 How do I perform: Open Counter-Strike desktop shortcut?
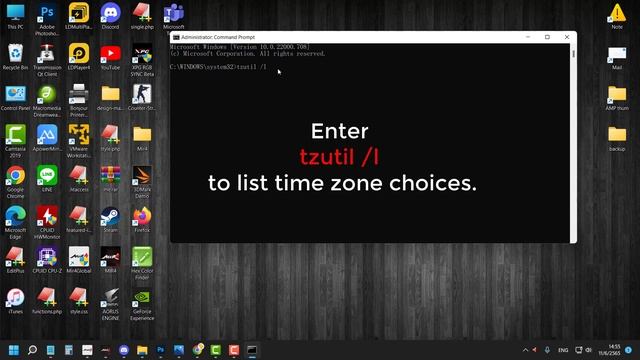142,98
